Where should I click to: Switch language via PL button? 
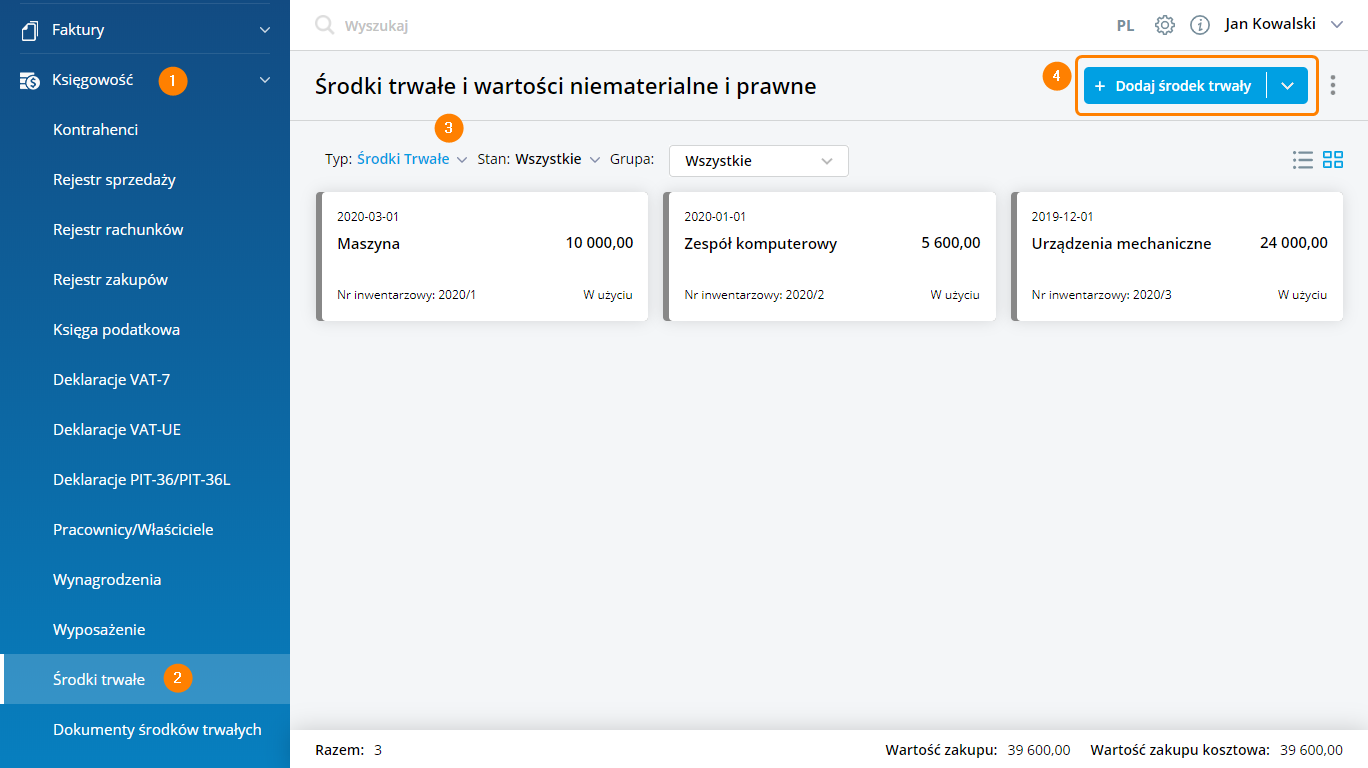point(1125,25)
